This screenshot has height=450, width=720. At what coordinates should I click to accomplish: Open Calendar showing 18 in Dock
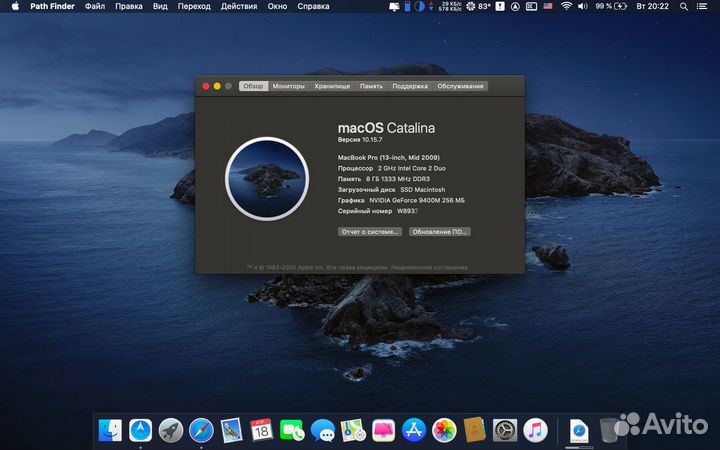click(262, 430)
